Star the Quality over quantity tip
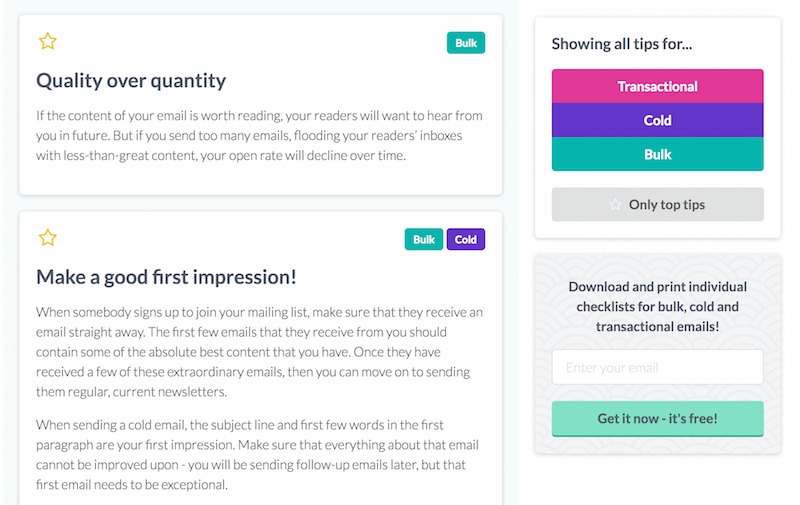 [47, 41]
